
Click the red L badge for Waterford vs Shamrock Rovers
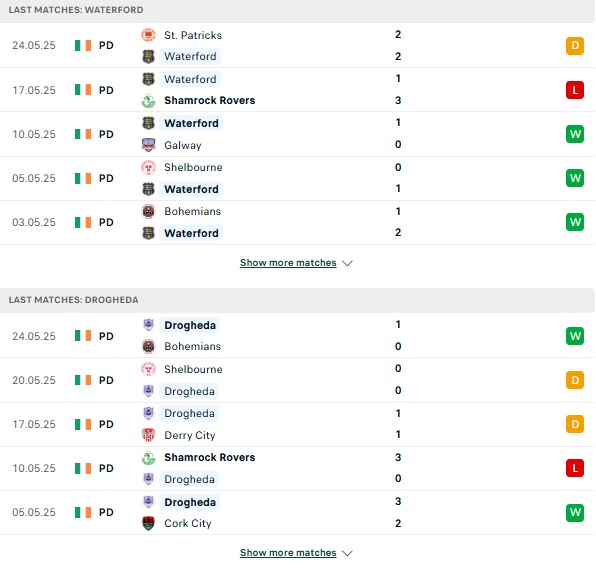point(575,90)
